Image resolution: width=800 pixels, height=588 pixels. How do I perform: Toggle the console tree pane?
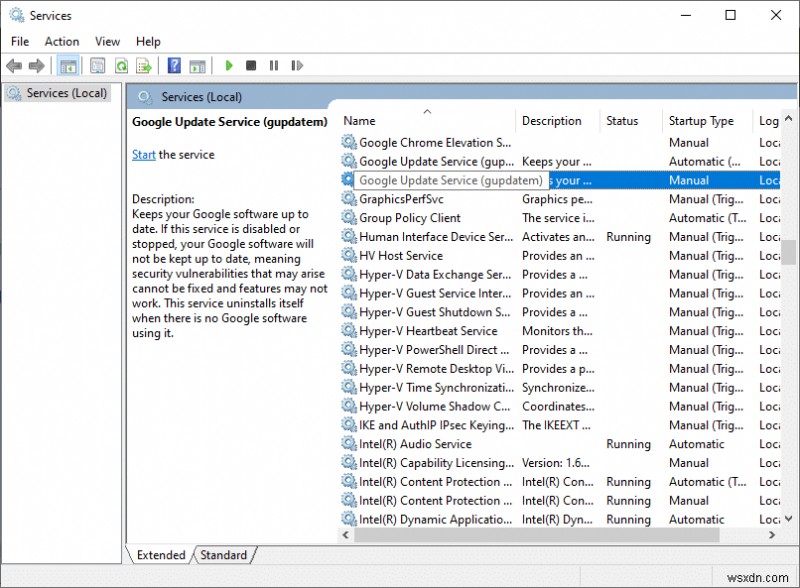68,65
